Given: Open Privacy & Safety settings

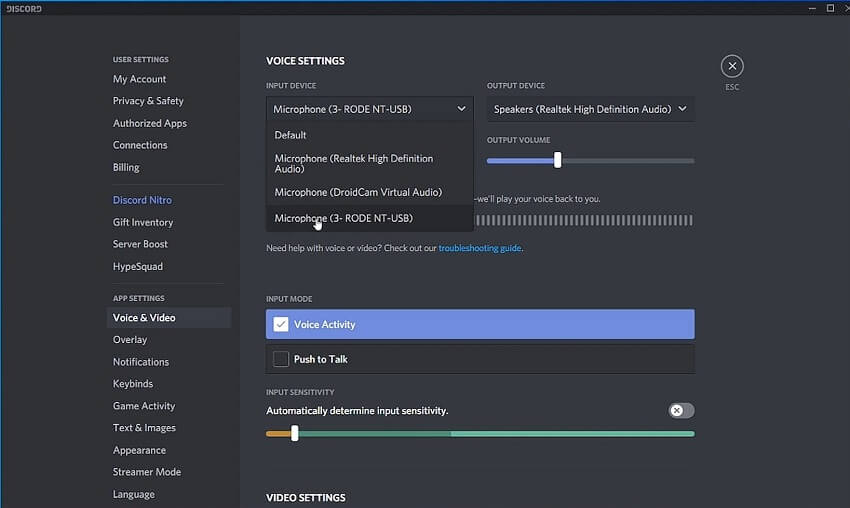Looking at the screenshot, I should (148, 101).
